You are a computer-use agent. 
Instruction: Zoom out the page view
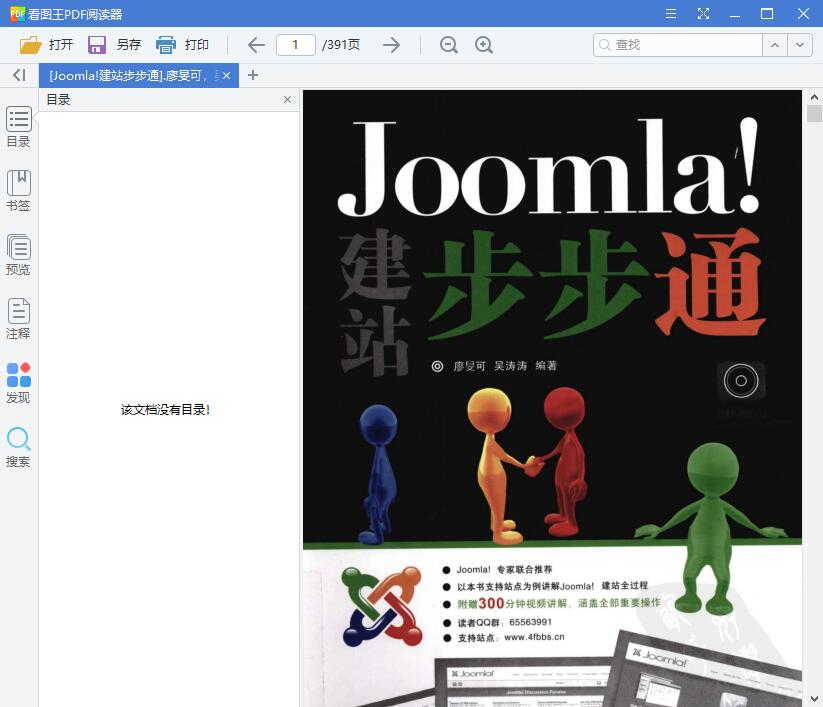(x=448, y=45)
